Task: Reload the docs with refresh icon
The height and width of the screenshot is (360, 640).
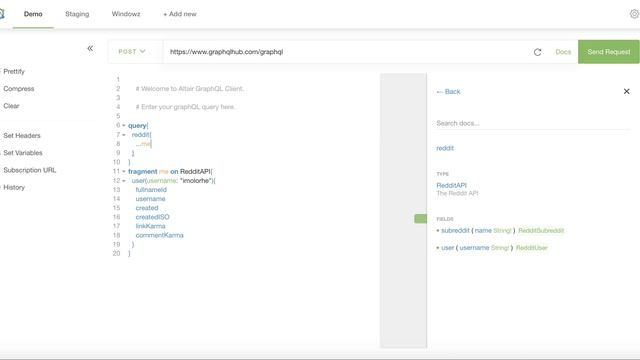Action: click(x=538, y=52)
